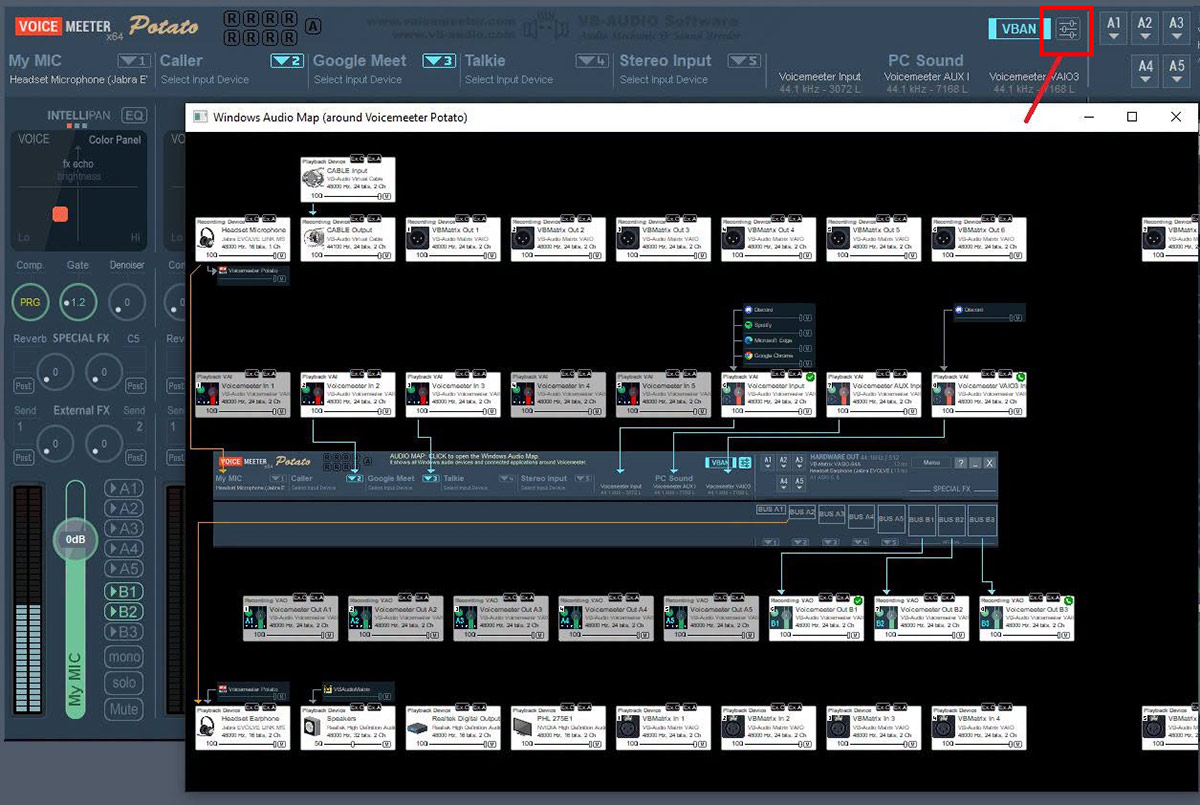Click the Voicemeeter In 2 device icon
1200x805 pixels.
point(314,393)
